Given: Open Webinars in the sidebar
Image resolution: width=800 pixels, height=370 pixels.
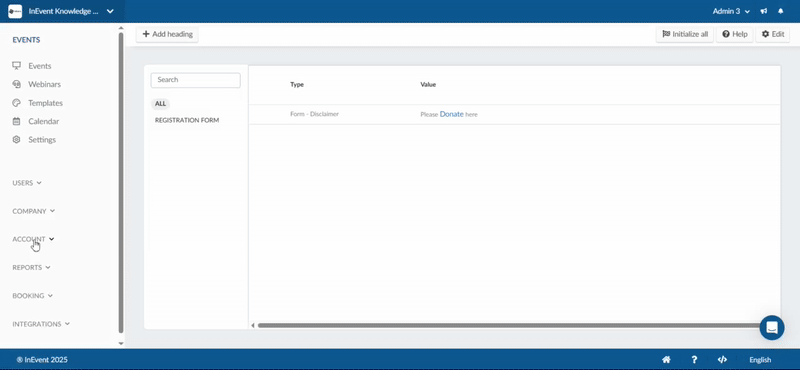Looking at the screenshot, I should click(44, 84).
